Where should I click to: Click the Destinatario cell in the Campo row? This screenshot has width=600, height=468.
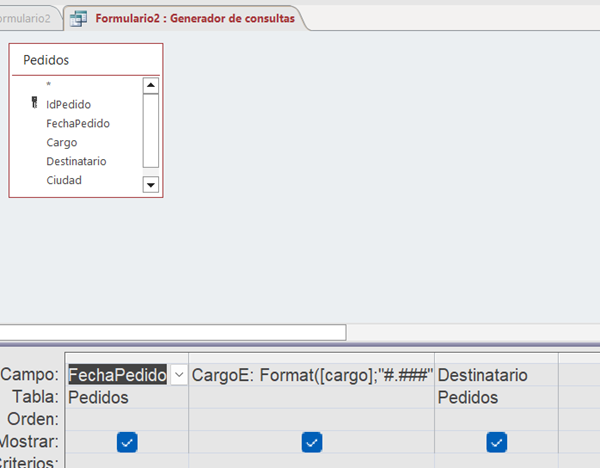pos(496,375)
